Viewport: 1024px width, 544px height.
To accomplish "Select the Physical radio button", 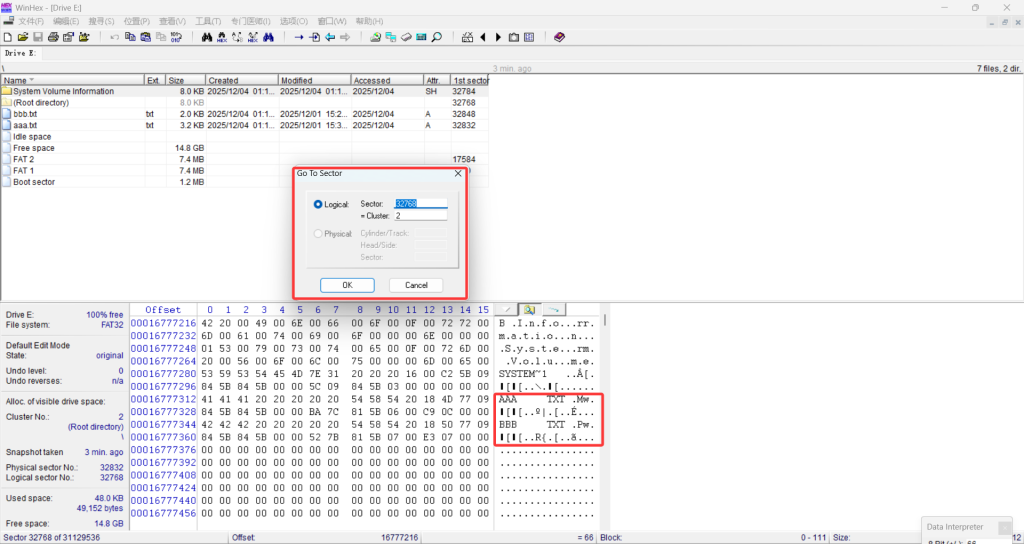I will click(319, 234).
